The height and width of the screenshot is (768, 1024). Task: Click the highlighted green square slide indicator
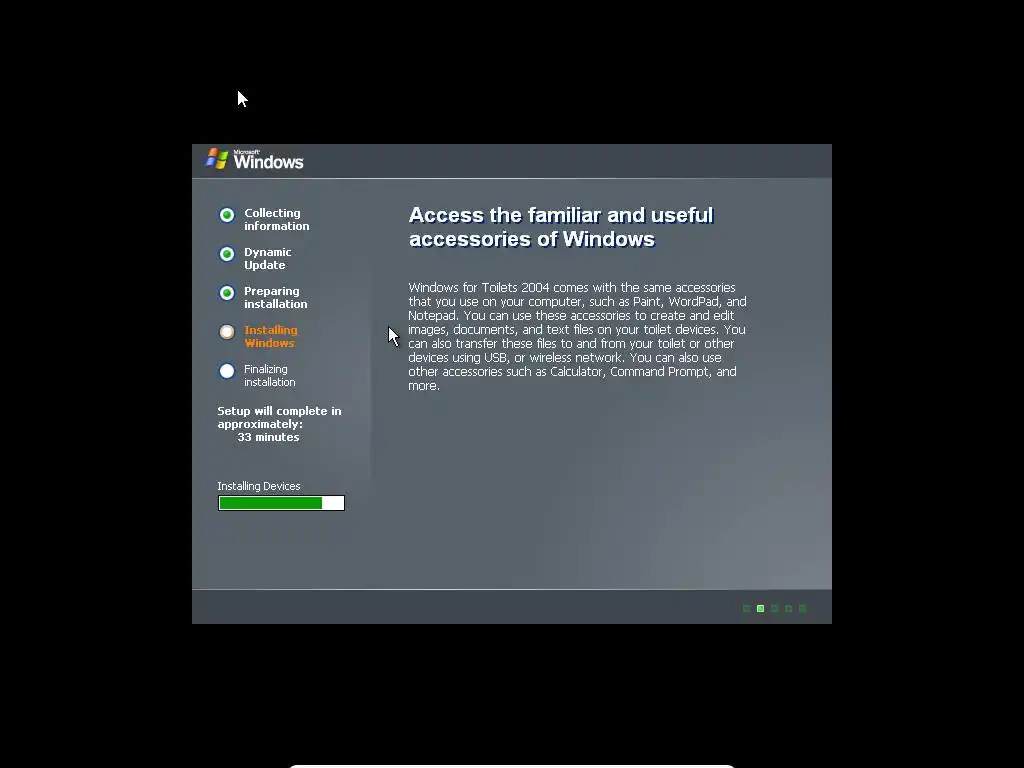[x=761, y=609]
